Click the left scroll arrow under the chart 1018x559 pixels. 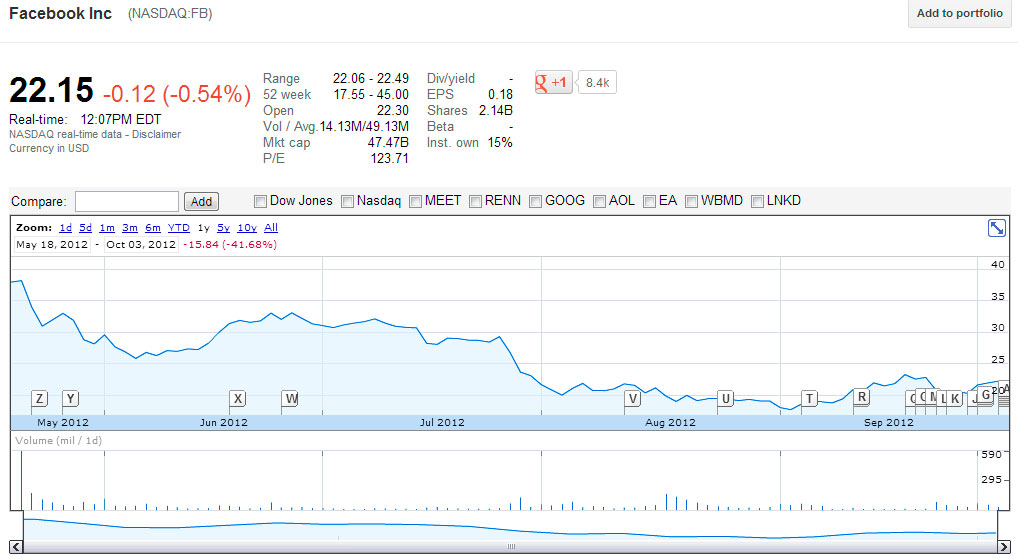click(x=16, y=547)
